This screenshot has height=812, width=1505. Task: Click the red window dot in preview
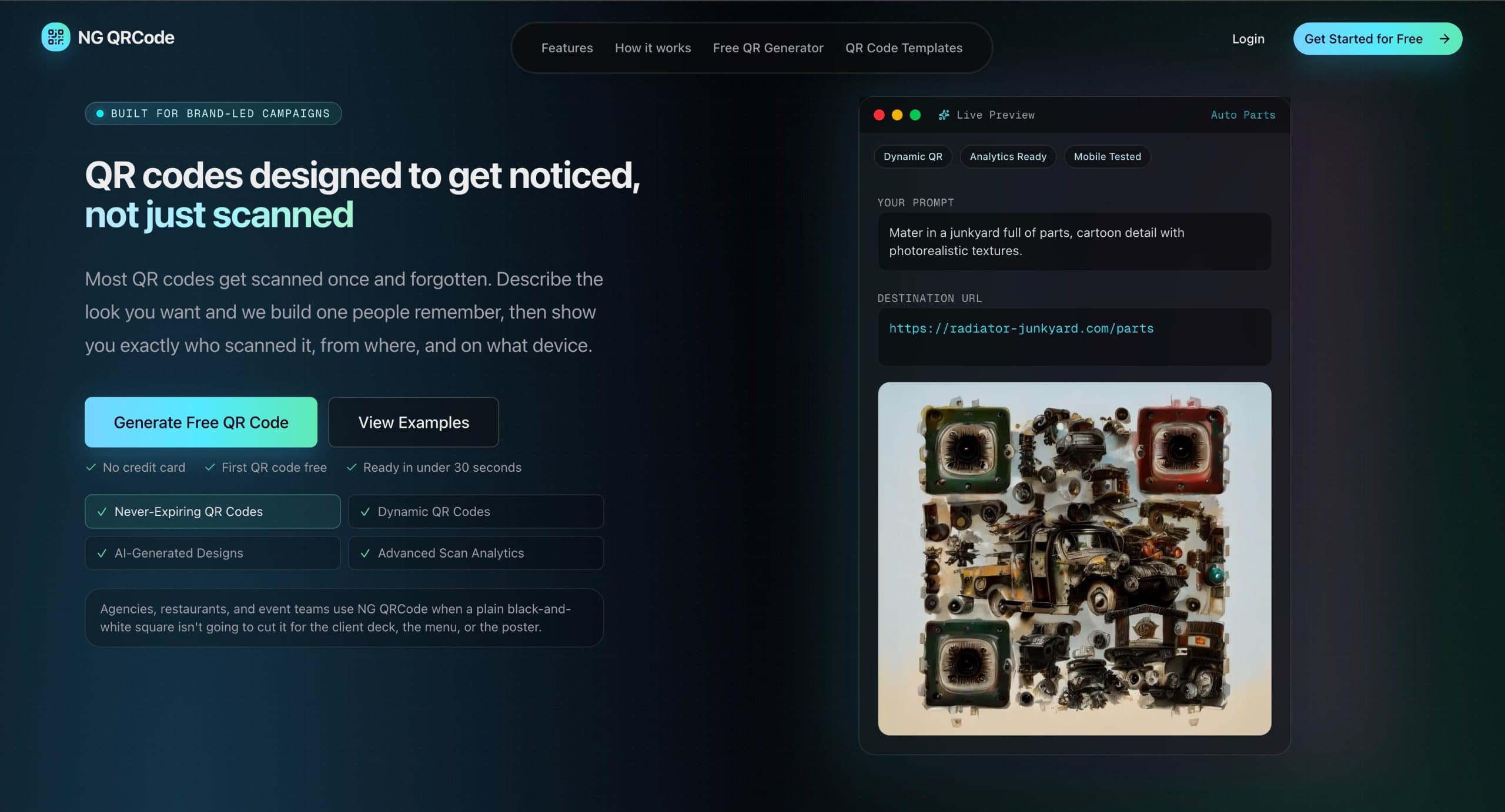tap(879, 115)
